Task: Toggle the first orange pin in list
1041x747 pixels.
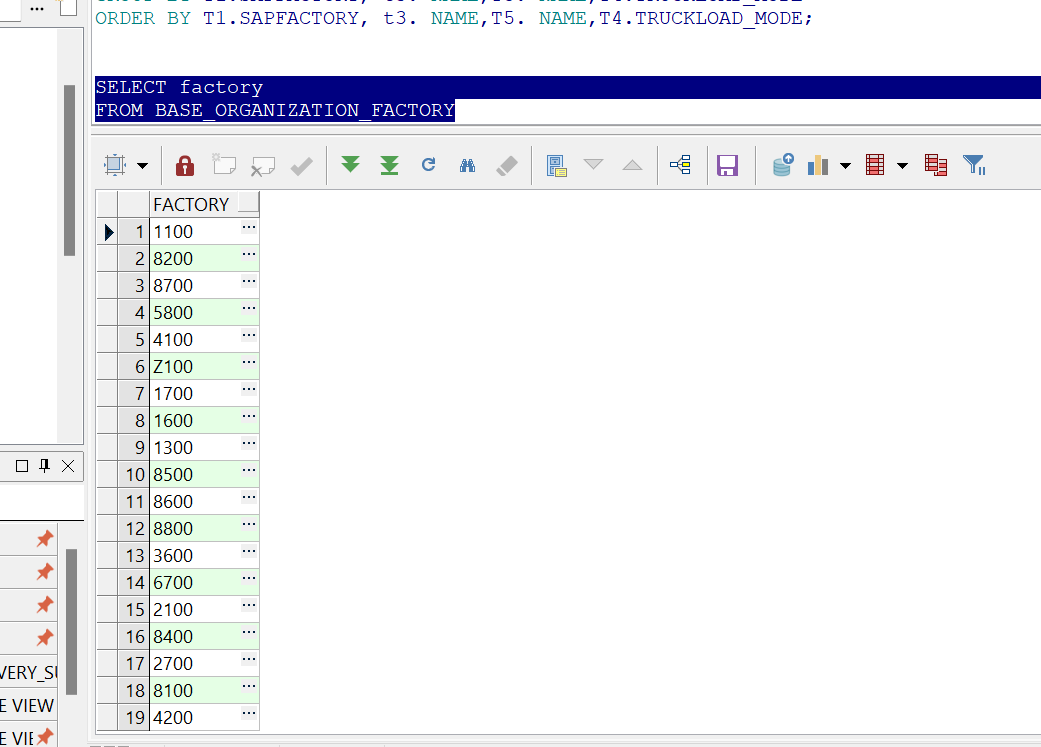Action: [44, 540]
